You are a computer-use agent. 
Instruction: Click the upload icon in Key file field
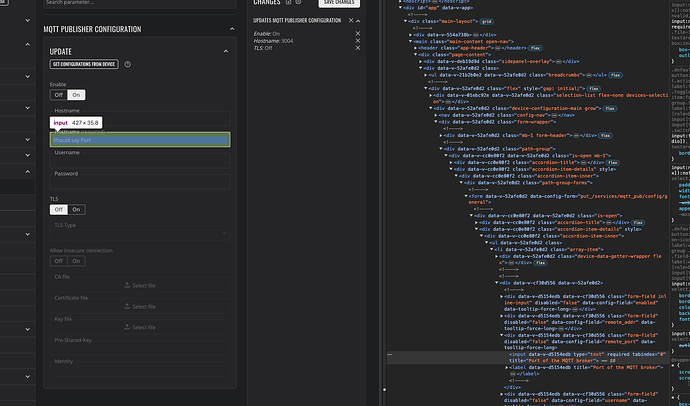(127, 327)
